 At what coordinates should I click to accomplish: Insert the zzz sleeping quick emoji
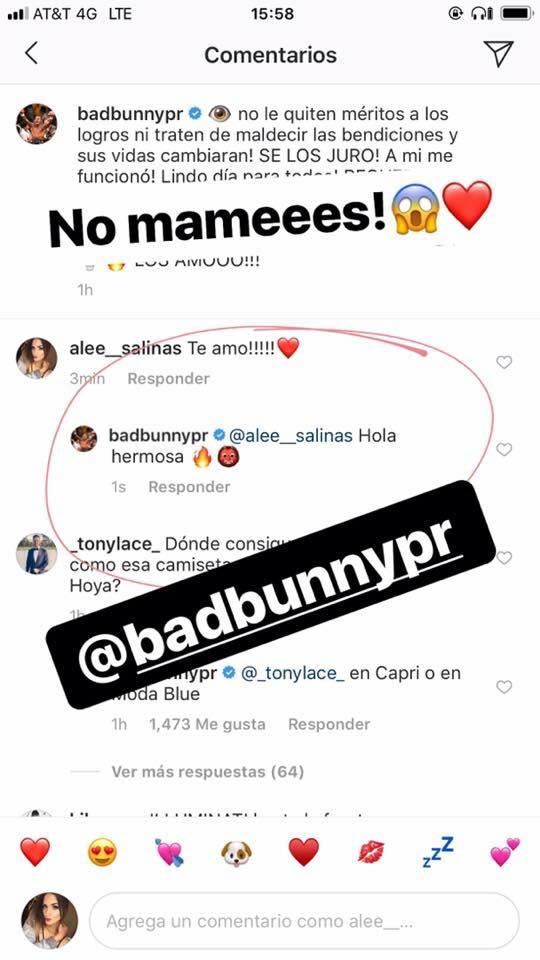(x=438, y=851)
